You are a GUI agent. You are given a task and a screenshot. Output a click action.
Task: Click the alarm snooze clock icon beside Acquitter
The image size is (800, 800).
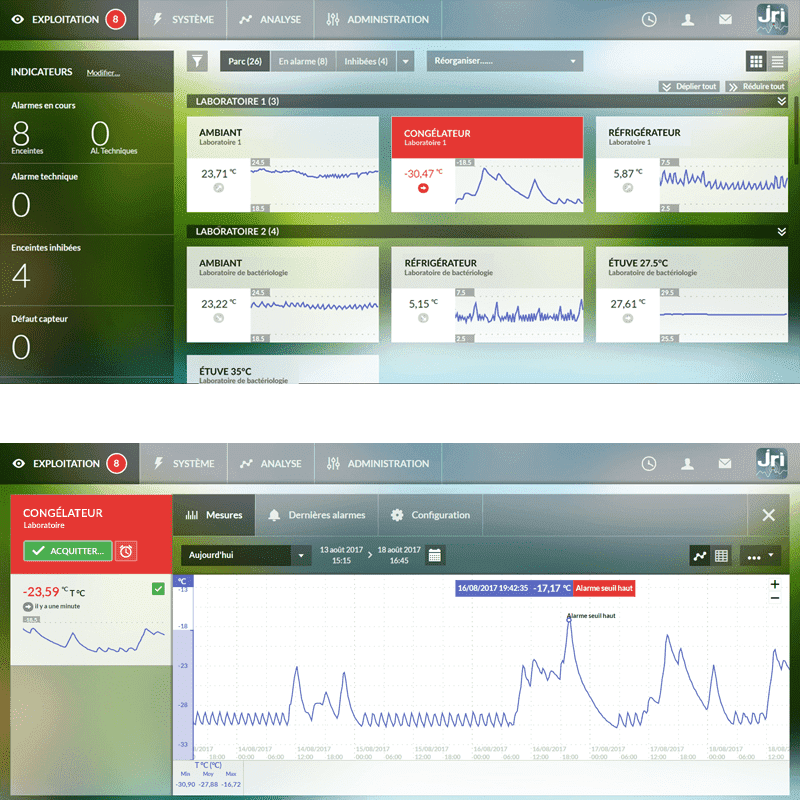pyautogui.click(x=128, y=551)
